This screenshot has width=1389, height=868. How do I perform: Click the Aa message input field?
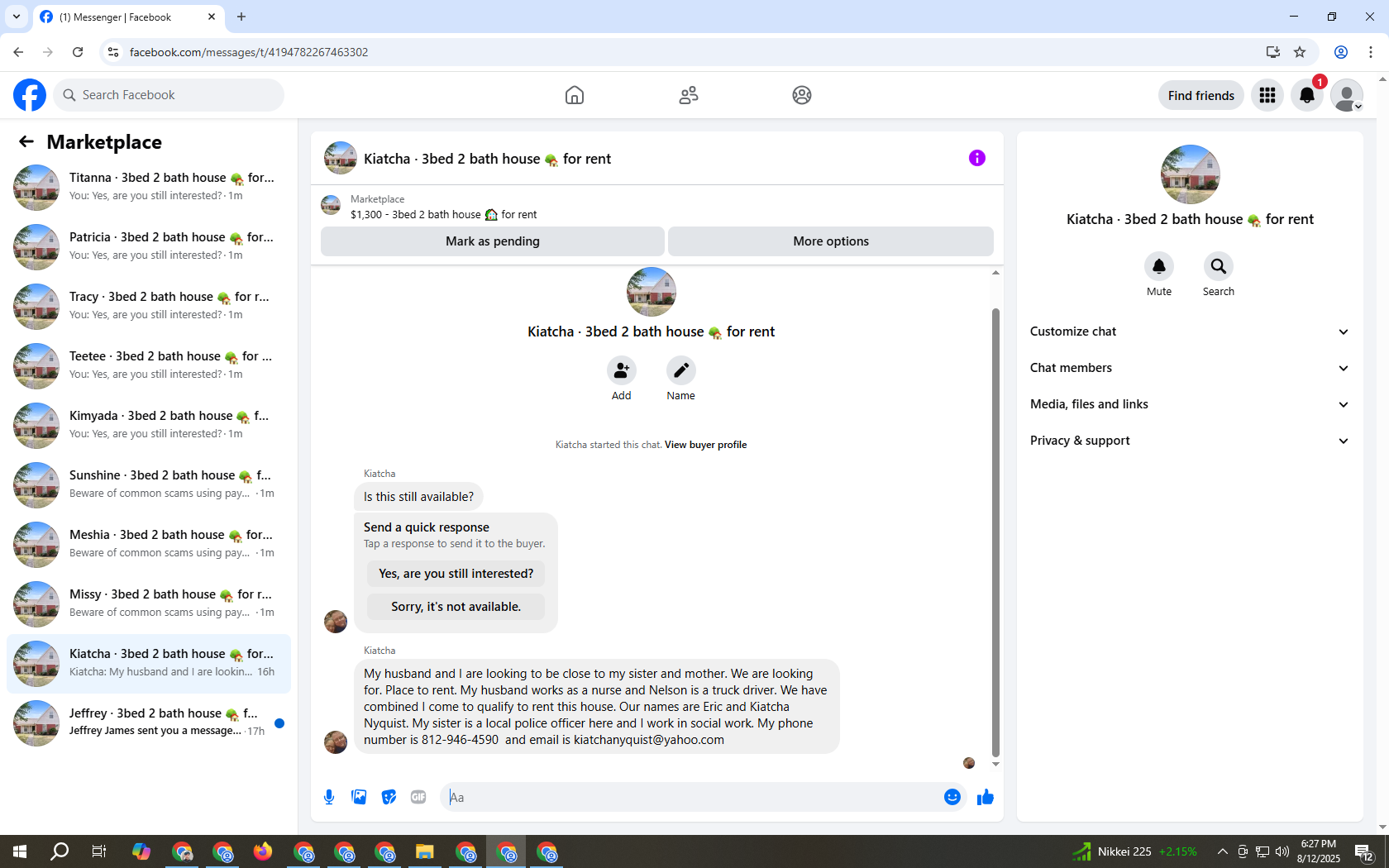(693, 797)
